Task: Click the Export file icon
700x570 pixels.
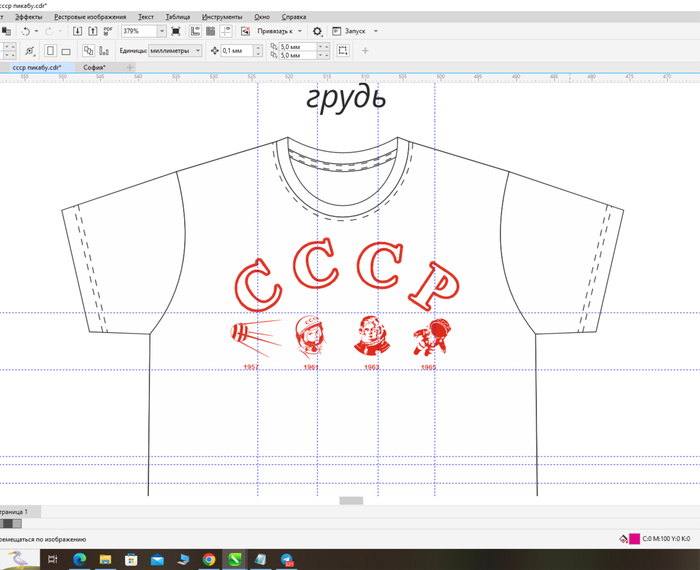Action: coord(92,31)
